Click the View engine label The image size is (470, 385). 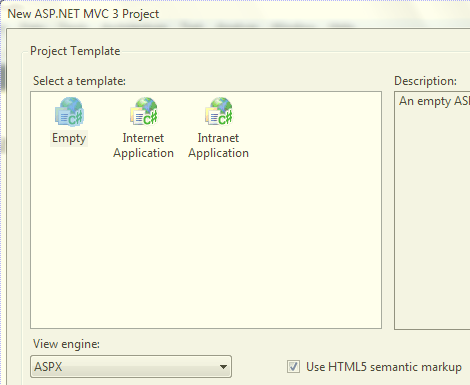pos(66,344)
